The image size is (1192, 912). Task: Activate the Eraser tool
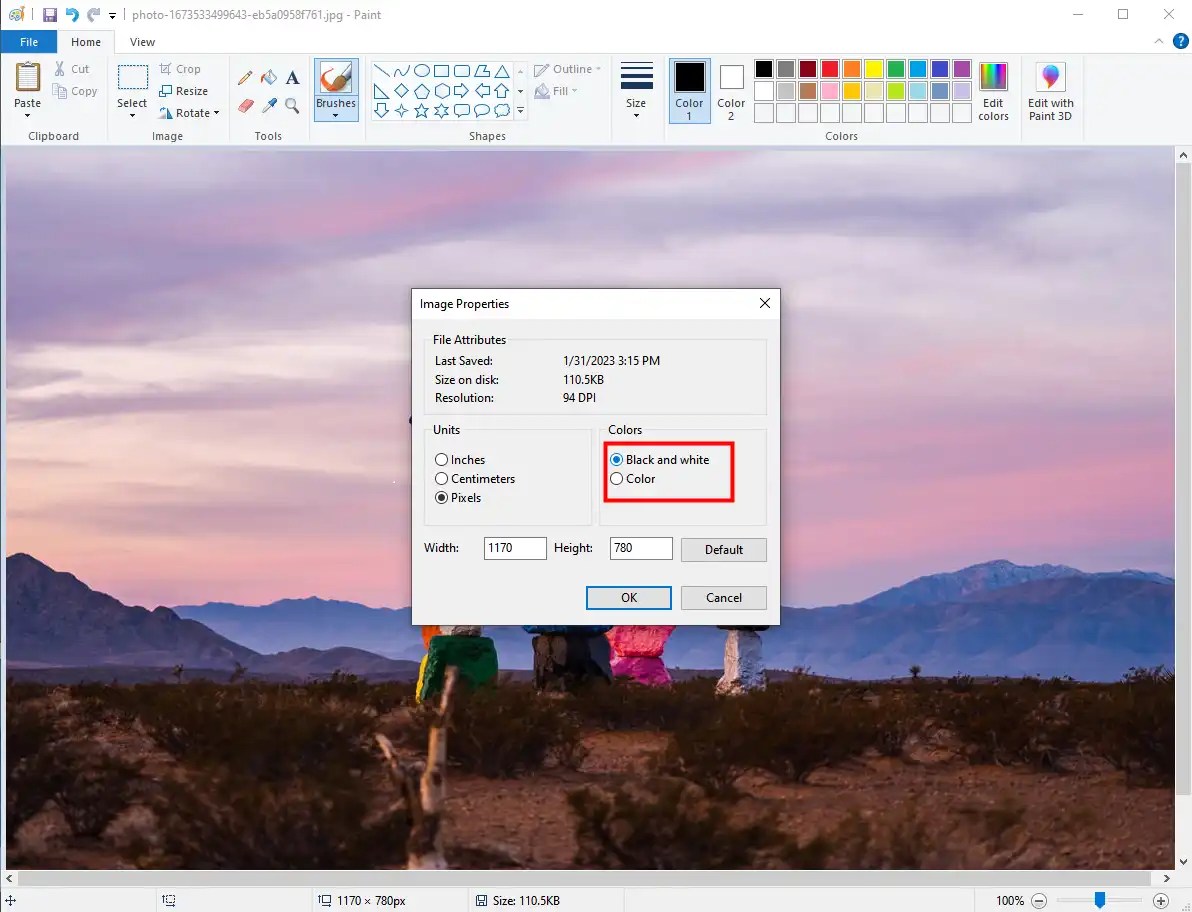[x=246, y=104]
